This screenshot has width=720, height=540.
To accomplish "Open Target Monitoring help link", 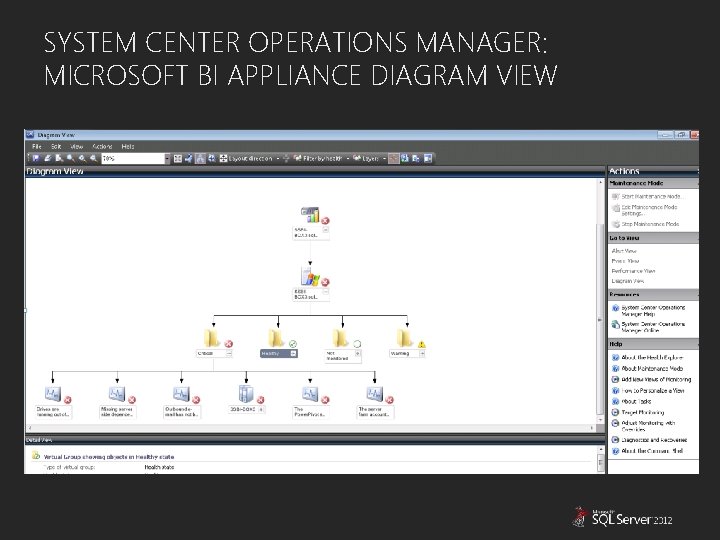I will point(638,412).
